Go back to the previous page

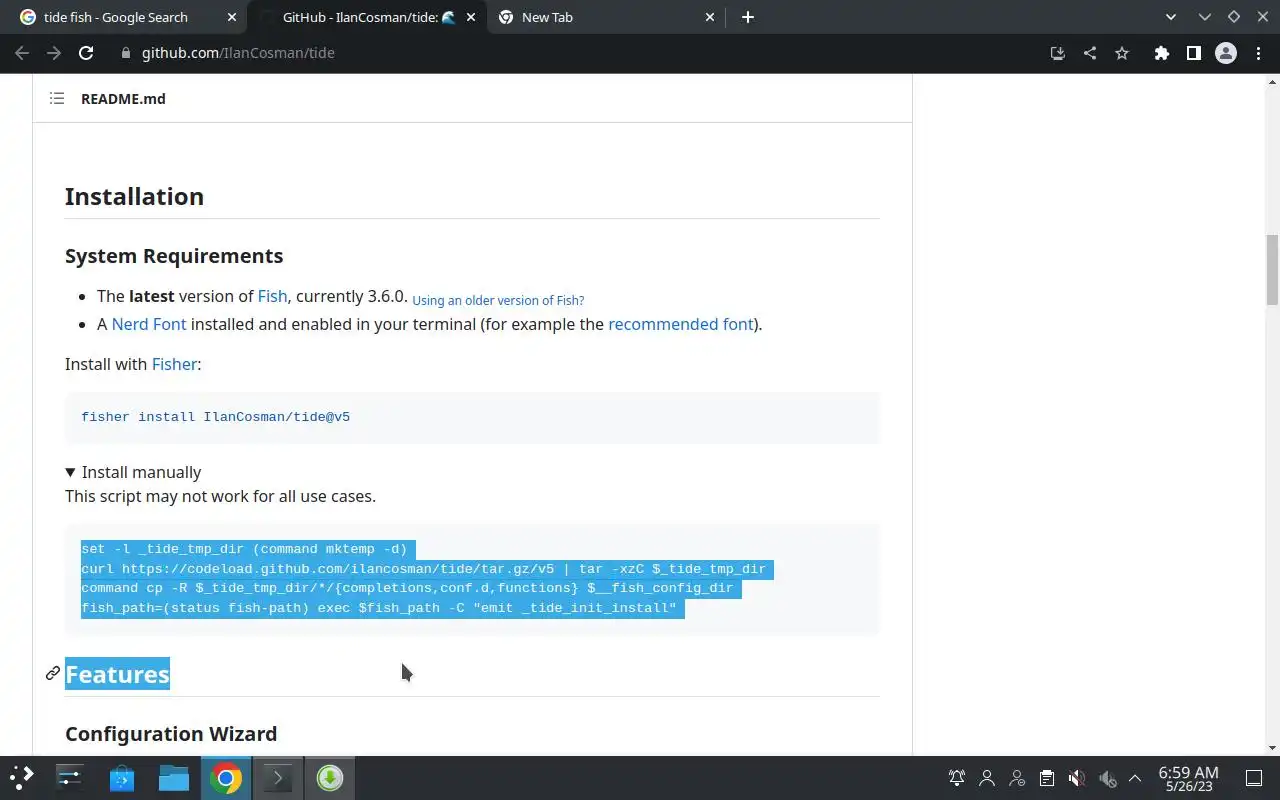pos(22,53)
